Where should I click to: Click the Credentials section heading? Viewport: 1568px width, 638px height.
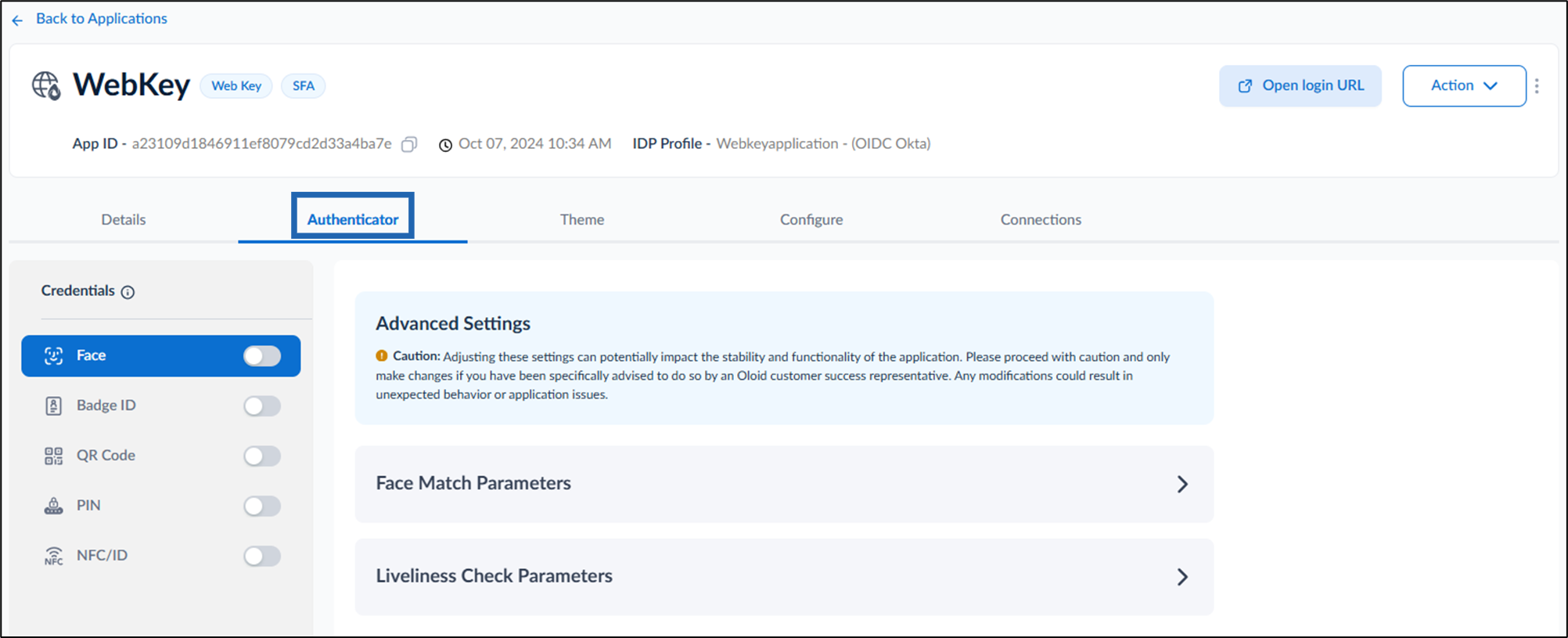pyautogui.click(x=78, y=291)
